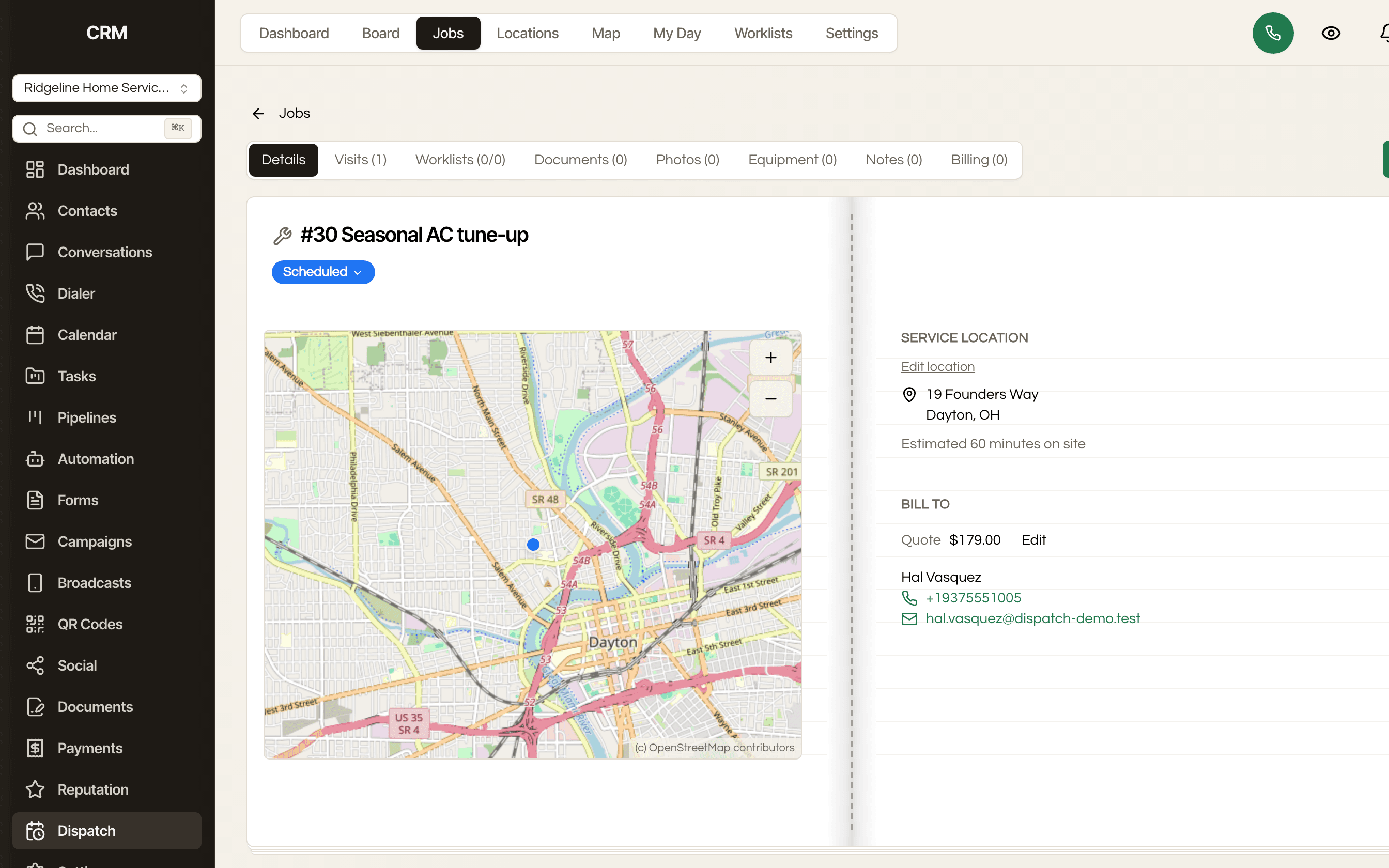Click the hal.vasquez@dispatch-demo.test email link
Image resolution: width=1389 pixels, height=868 pixels.
click(x=1032, y=619)
